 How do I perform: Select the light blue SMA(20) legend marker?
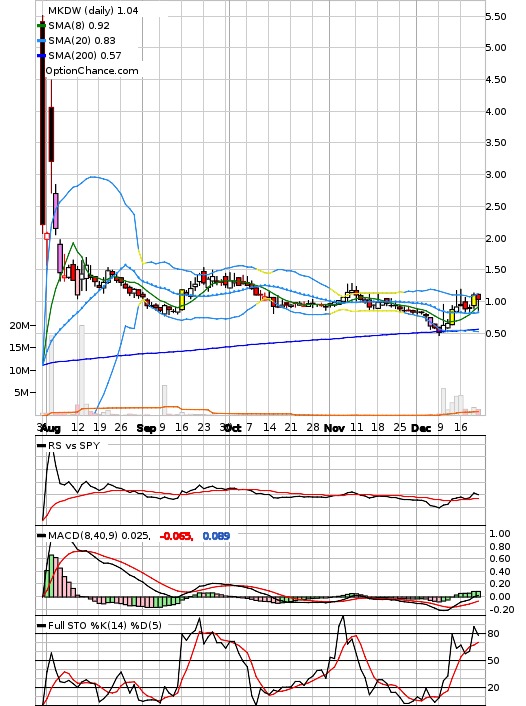tap(41, 41)
